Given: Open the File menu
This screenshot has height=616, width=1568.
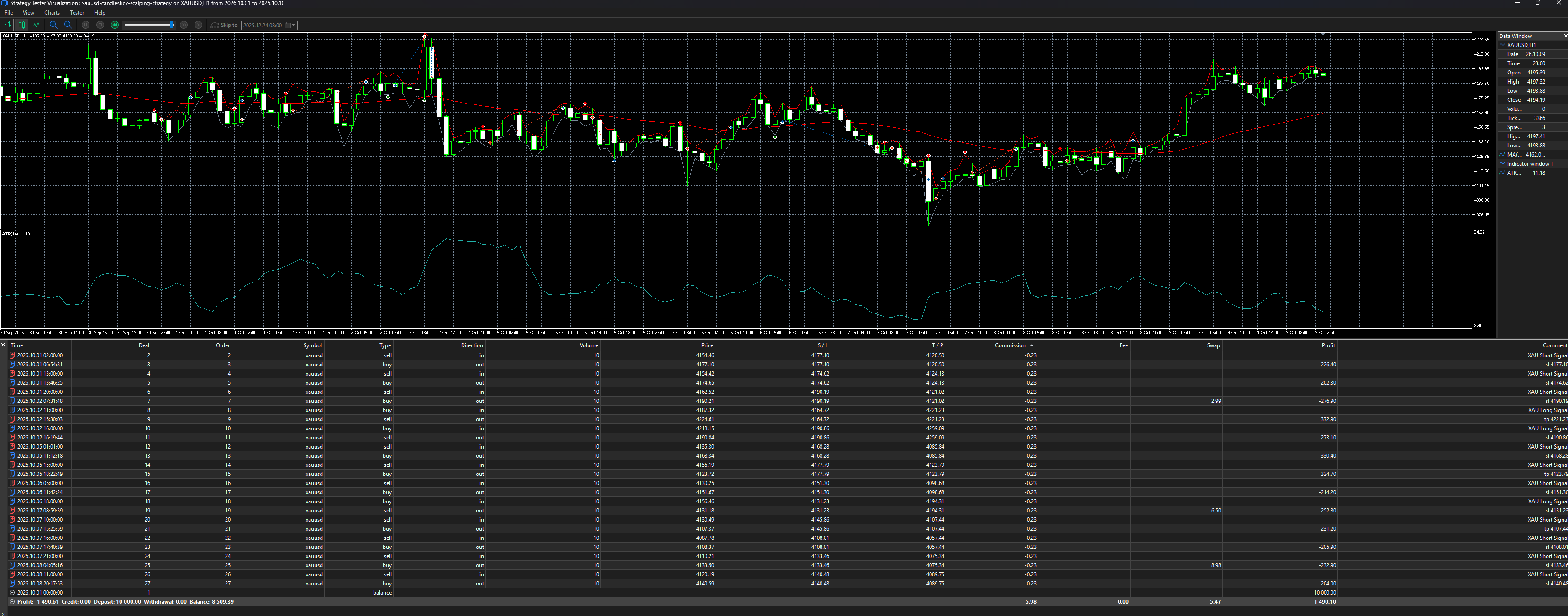Looking at the screenshot, I should 9,13.
